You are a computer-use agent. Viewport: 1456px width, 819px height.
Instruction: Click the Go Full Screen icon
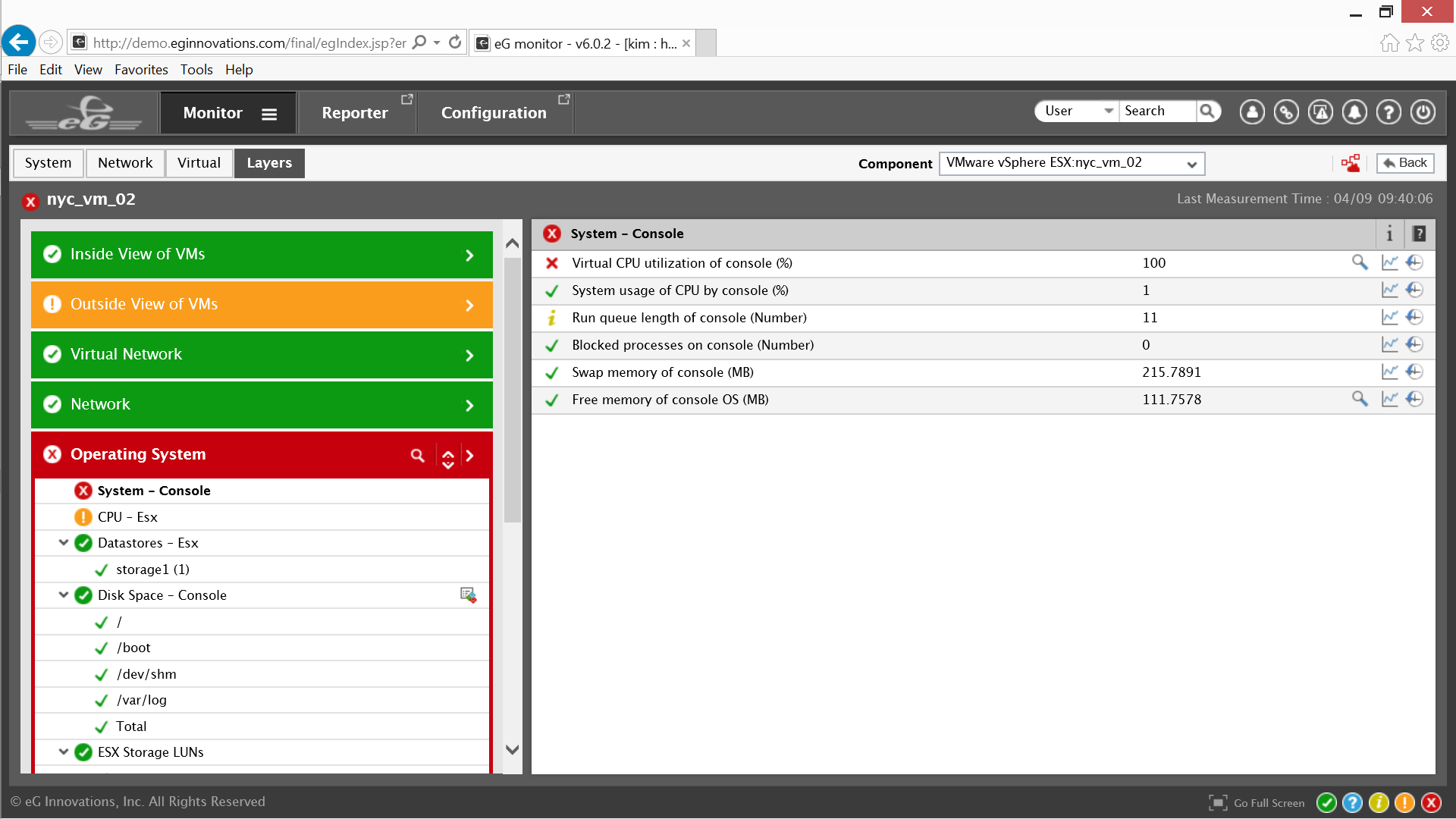click(x=1218, y=803)
